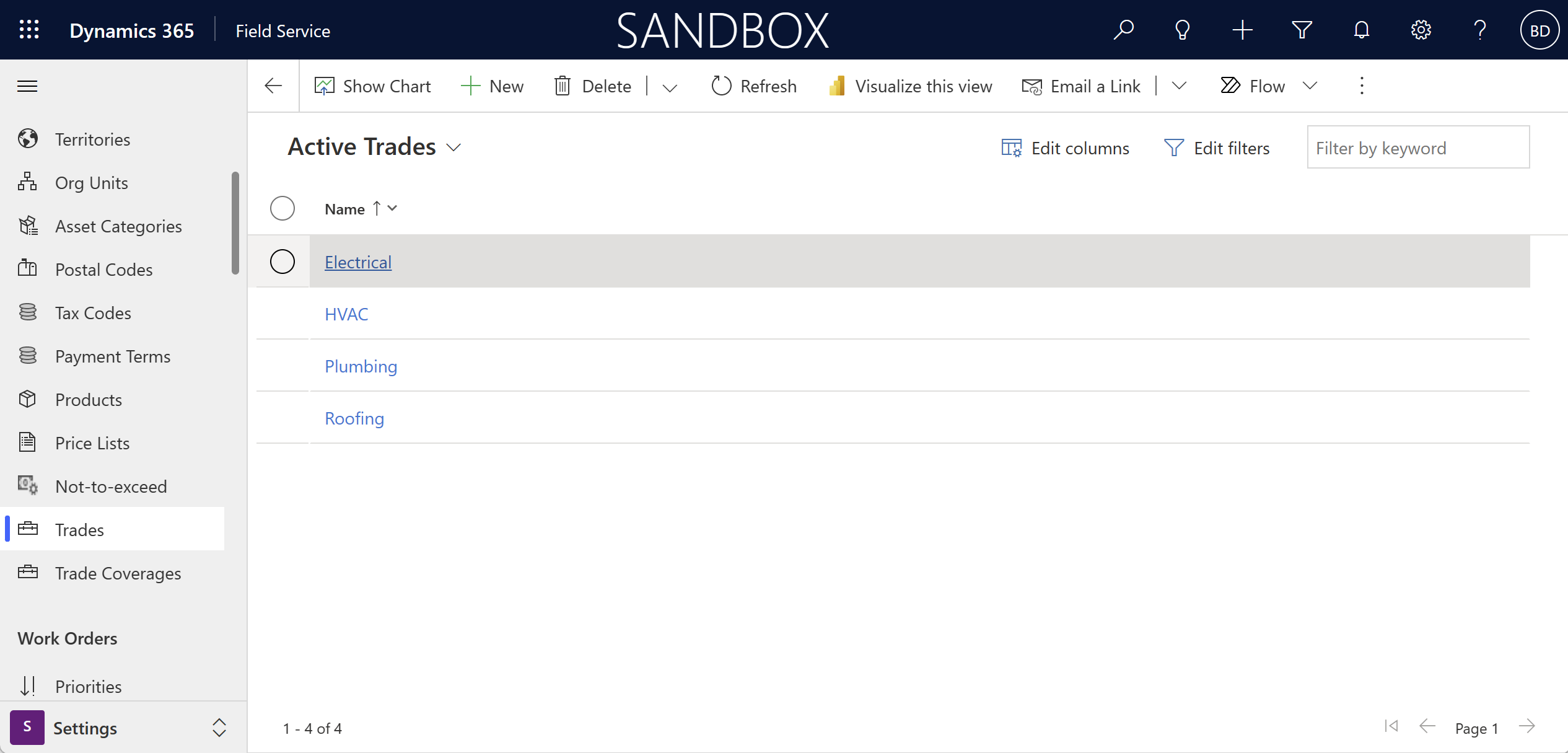The image size is (1568, 753).
Task: Select the Electrical trade row checkbox
Action: [282, 261]
